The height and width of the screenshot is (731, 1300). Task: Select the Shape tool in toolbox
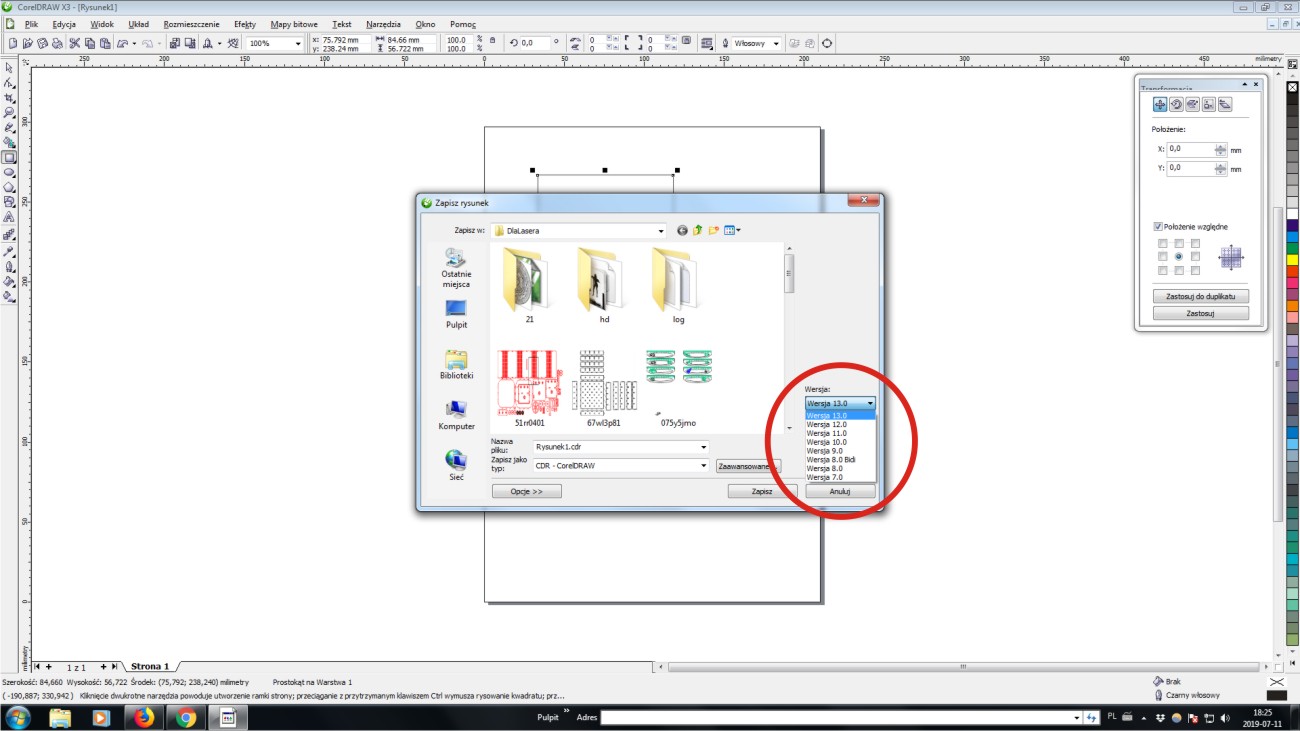coord(9,83)
